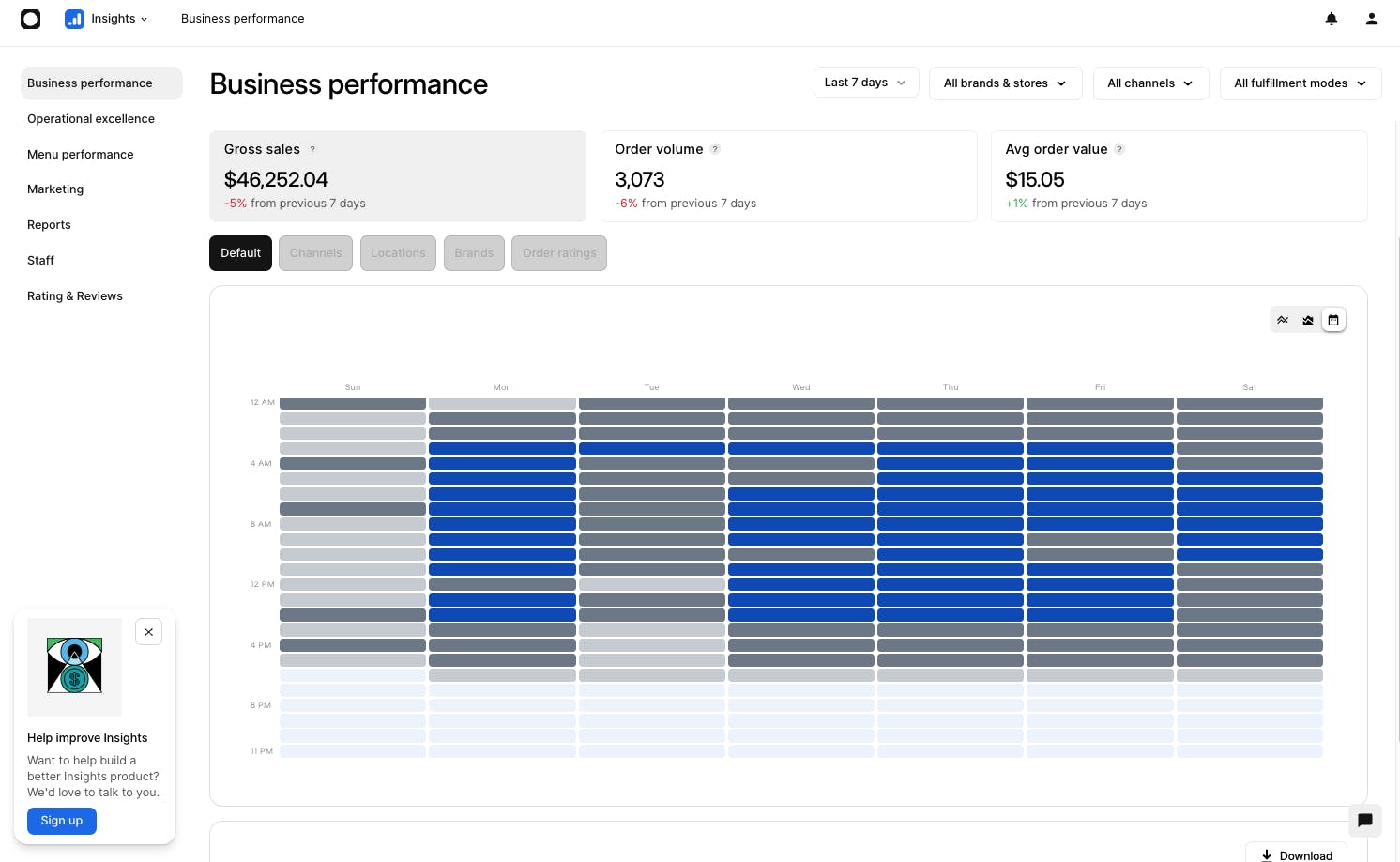
Task: Open the Insights app switcher menu
Action: pyautogui.click(x=107, y=19)
